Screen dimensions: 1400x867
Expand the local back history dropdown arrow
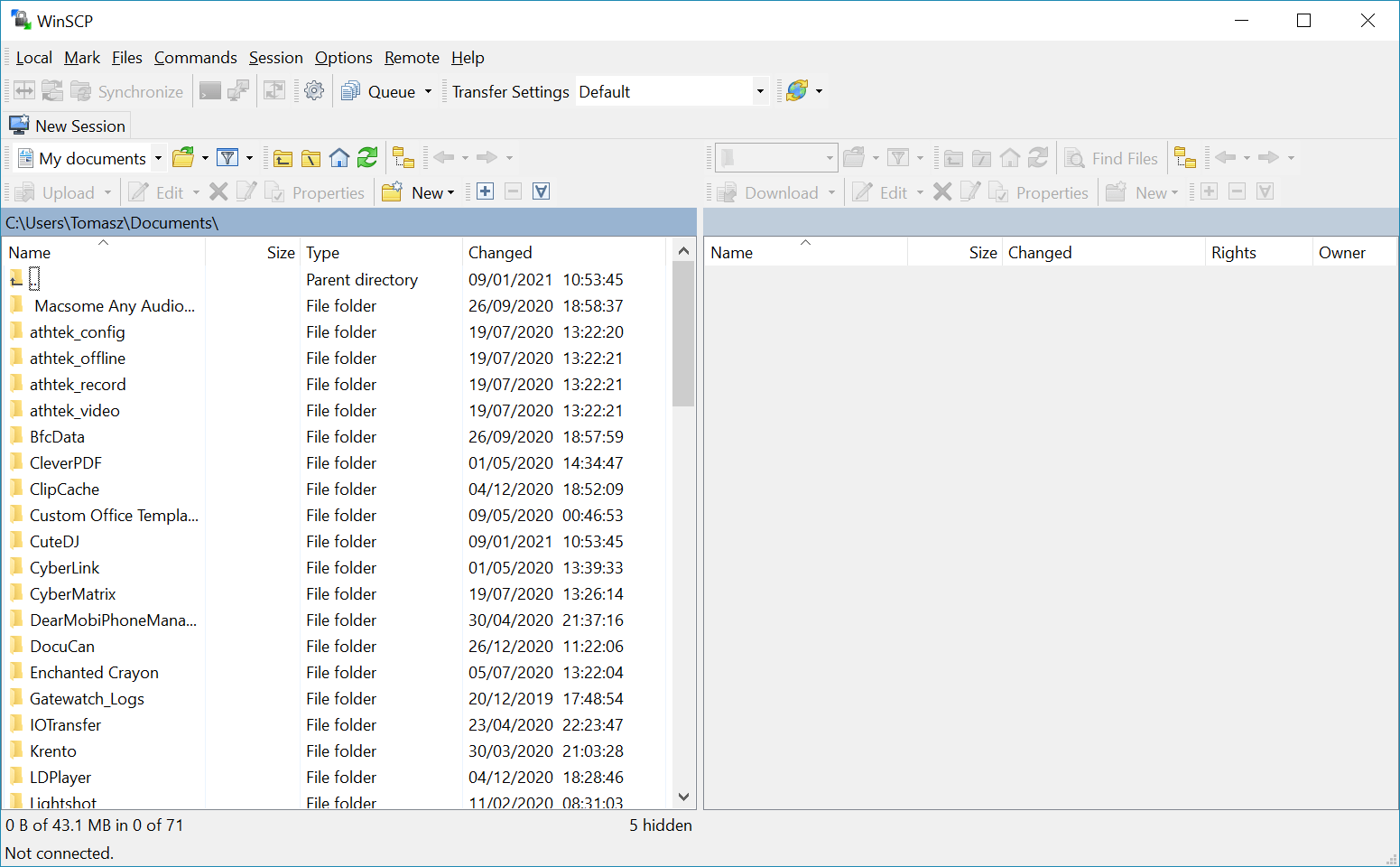[x=466, y=158]
